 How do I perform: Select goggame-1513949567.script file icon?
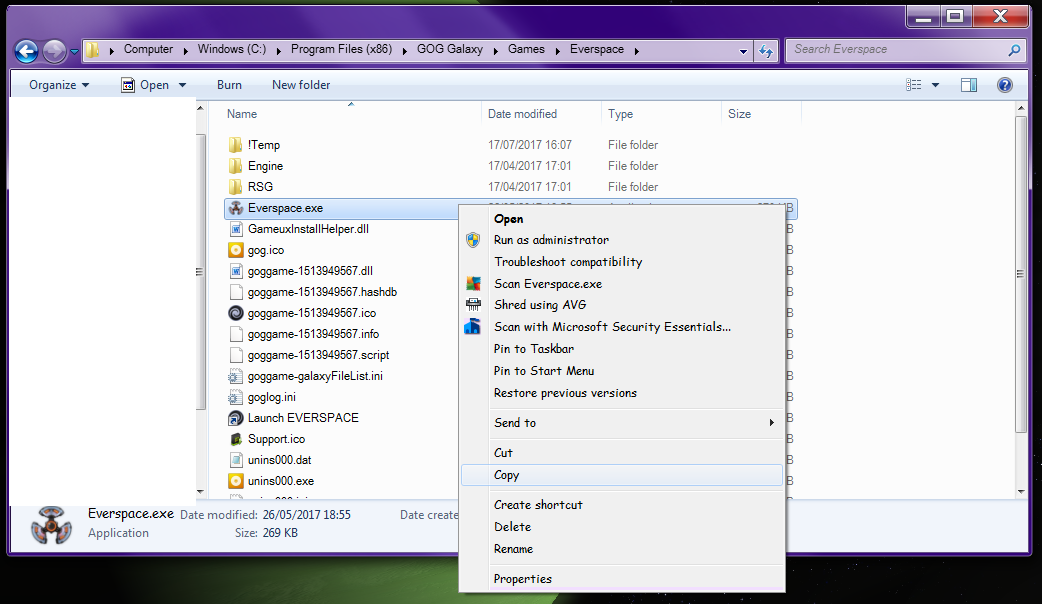(235, 355)
